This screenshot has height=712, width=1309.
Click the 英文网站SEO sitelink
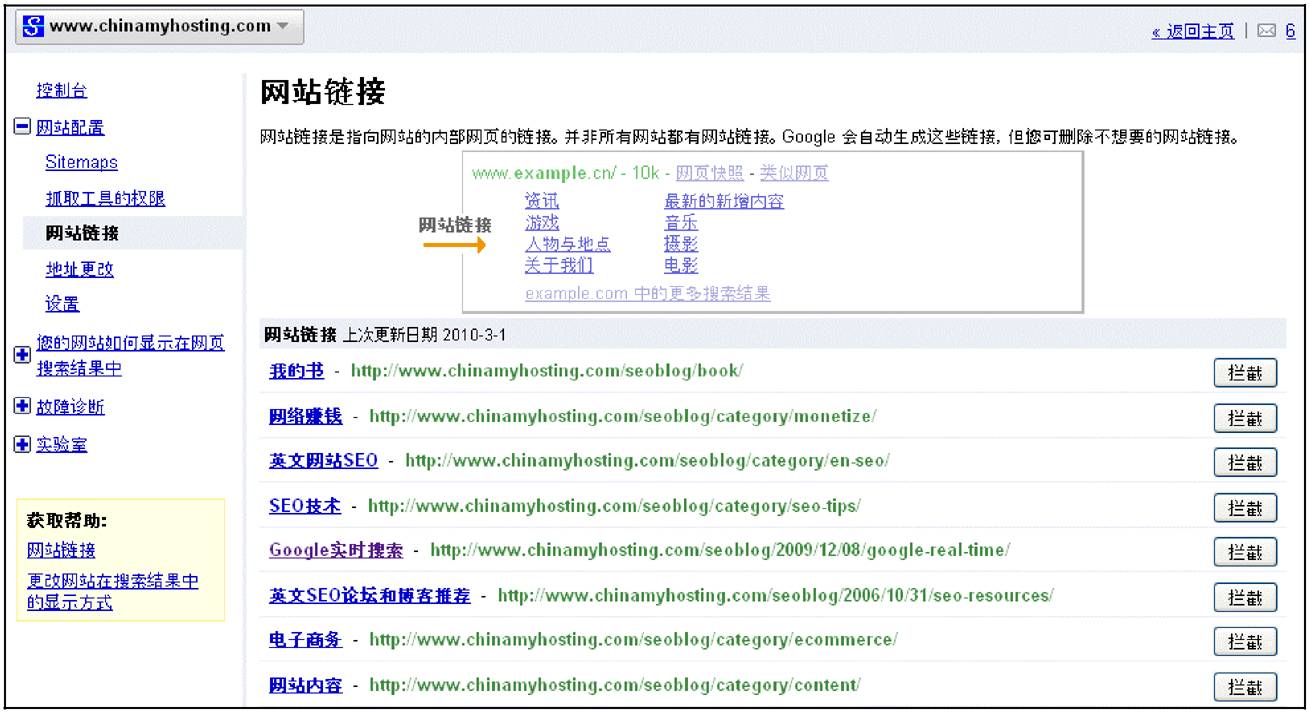tap(323, 461)
